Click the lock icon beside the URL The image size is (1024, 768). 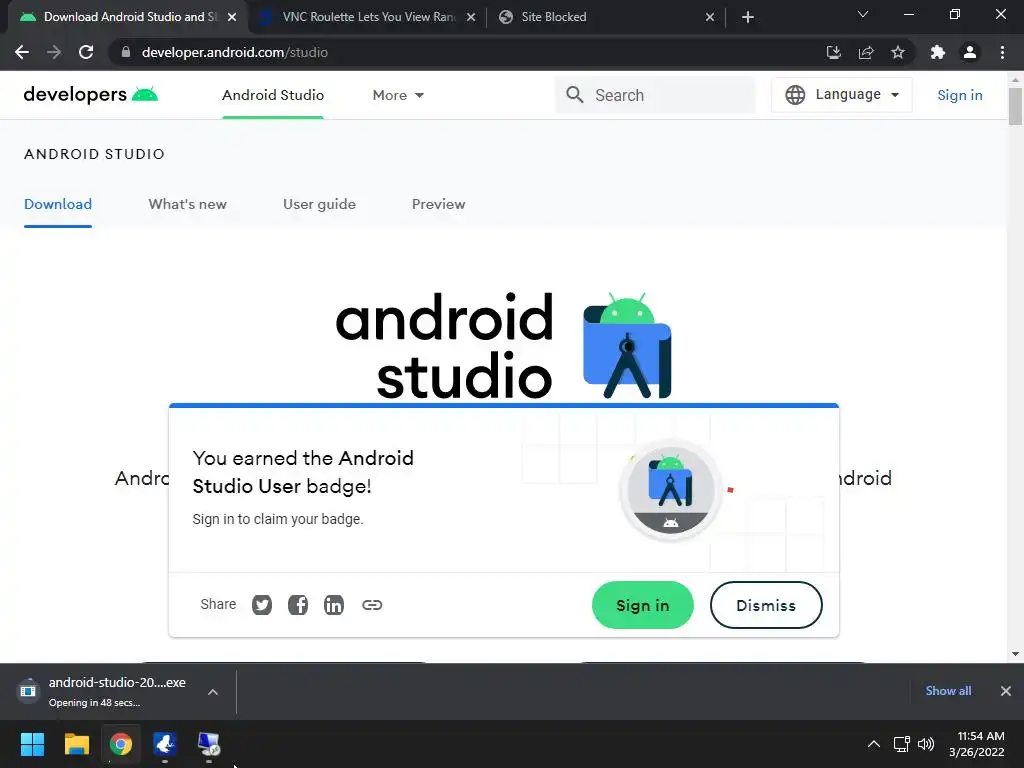pos(126,52)
